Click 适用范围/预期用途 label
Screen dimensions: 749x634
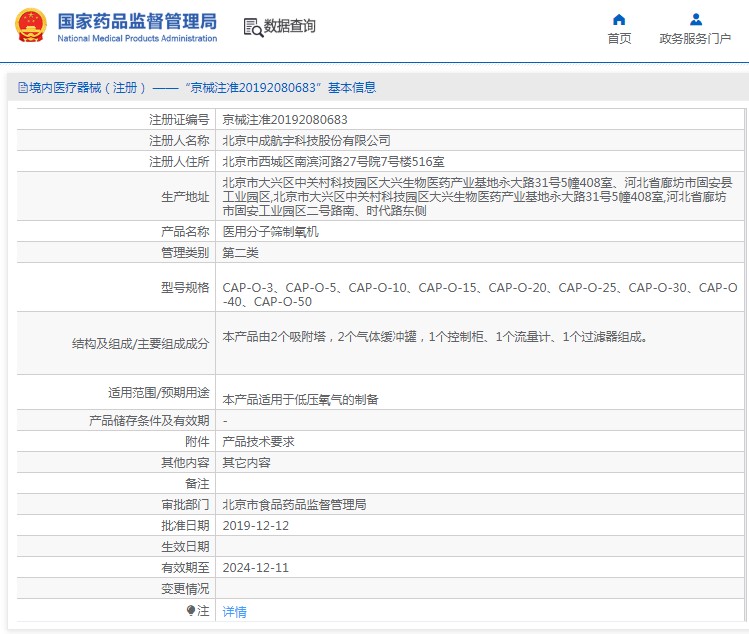159,393
